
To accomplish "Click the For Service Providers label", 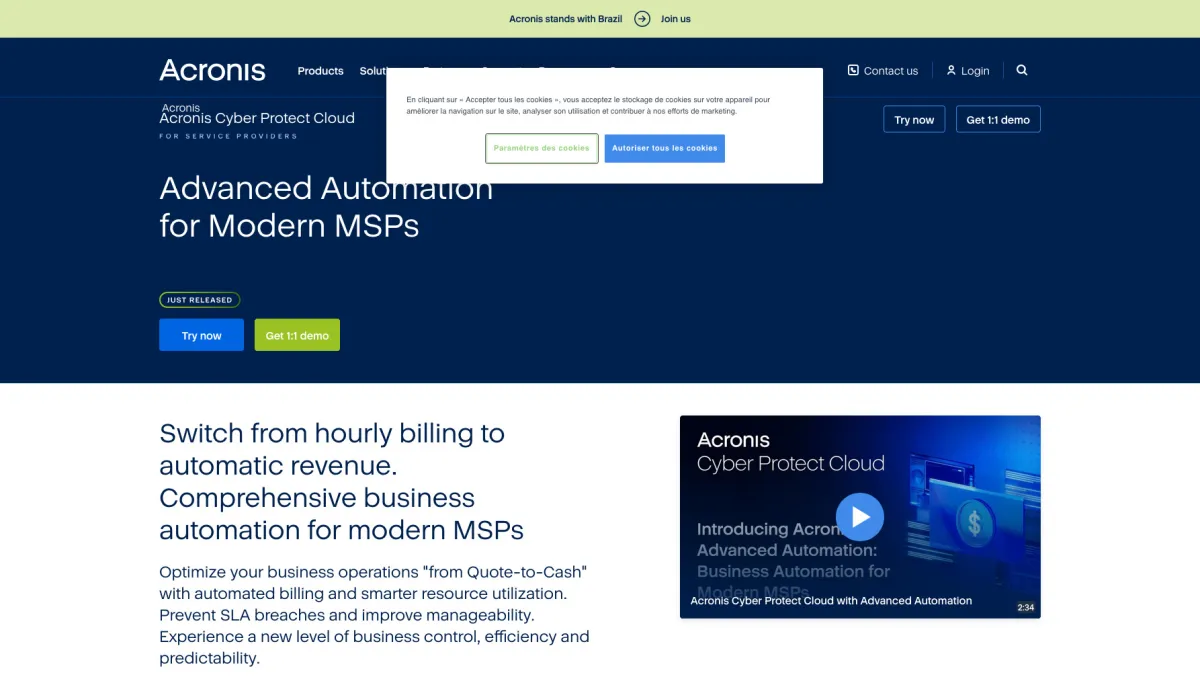I will click(228, 136).
